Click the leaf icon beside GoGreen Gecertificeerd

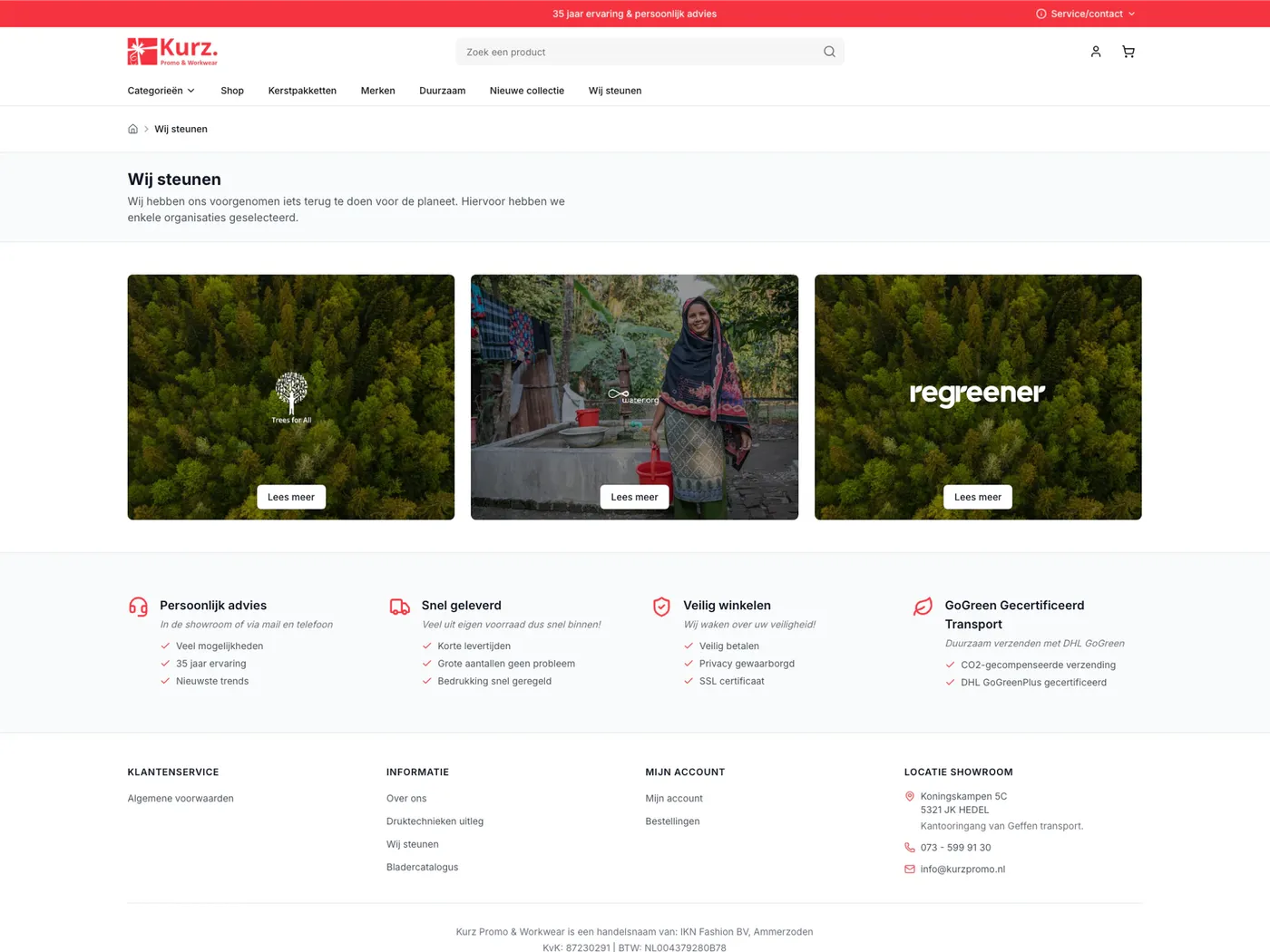click(923, 607)
